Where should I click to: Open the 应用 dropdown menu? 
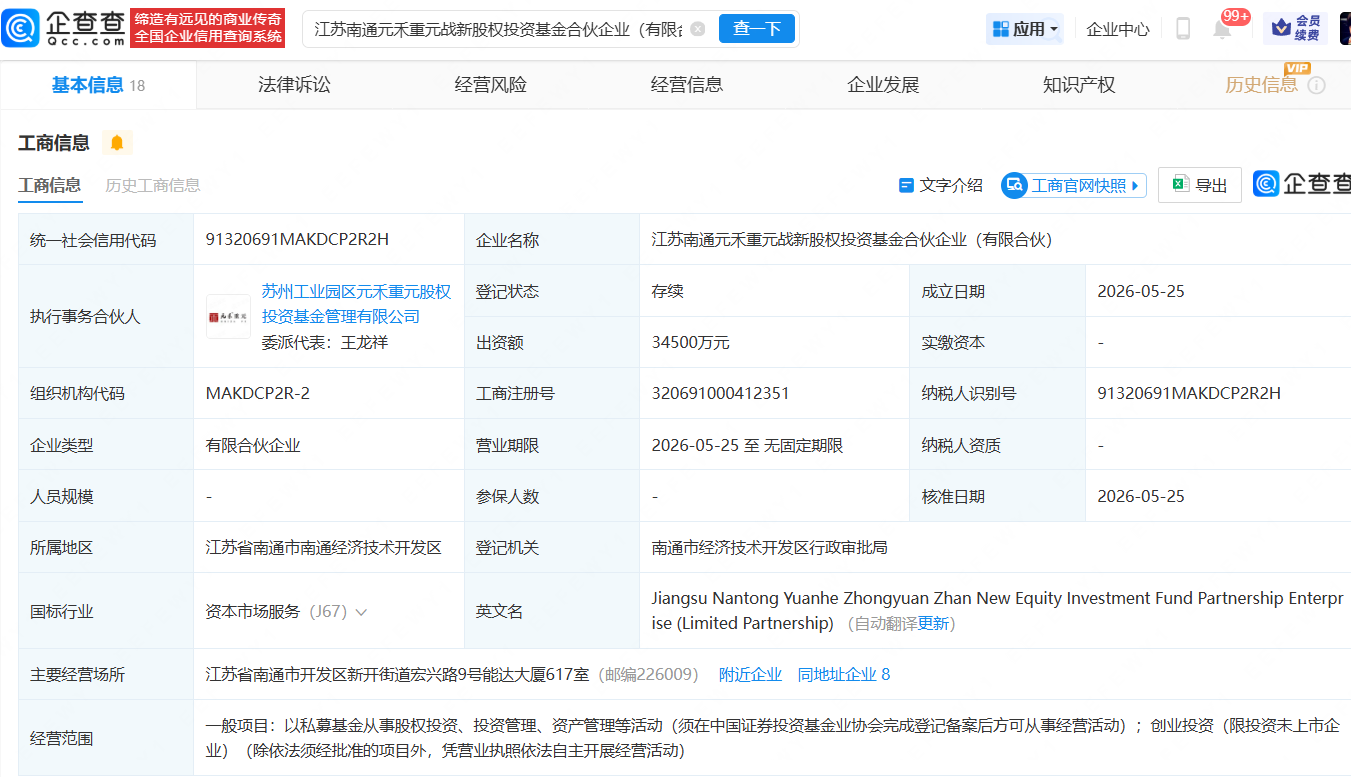tap(1025, 29)
